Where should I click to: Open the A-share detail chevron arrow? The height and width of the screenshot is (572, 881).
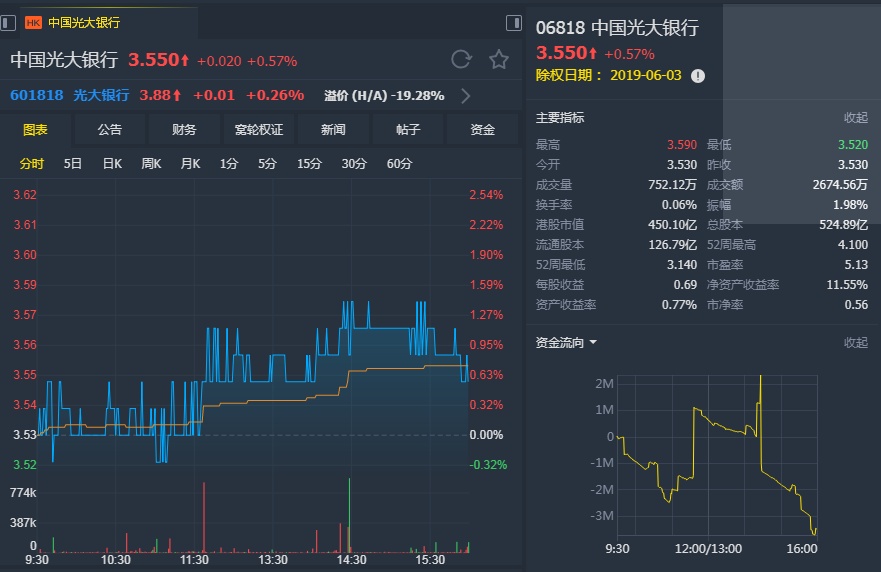466,96
